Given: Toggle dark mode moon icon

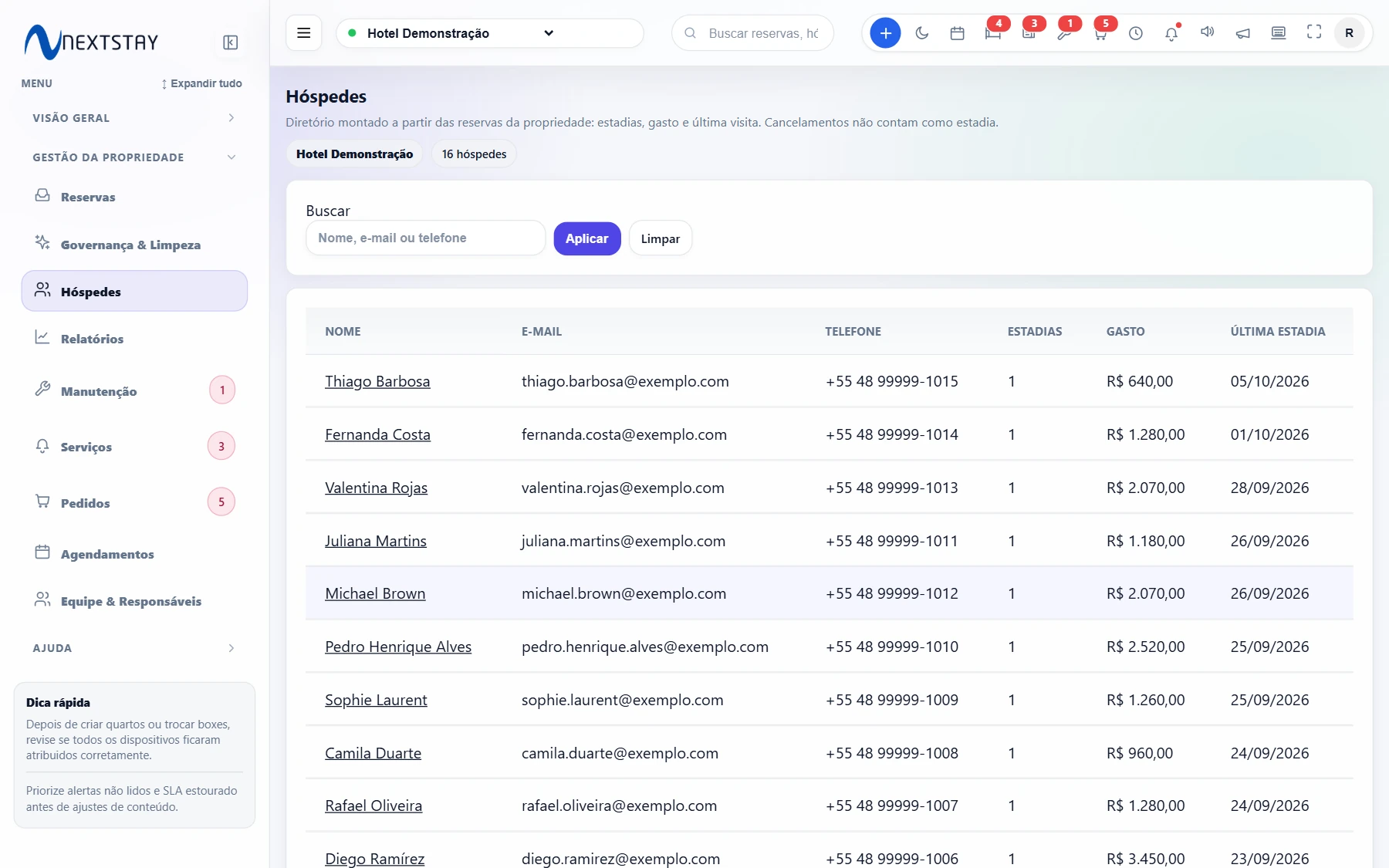Looking at the screenshot, I should tap(921, 33).
